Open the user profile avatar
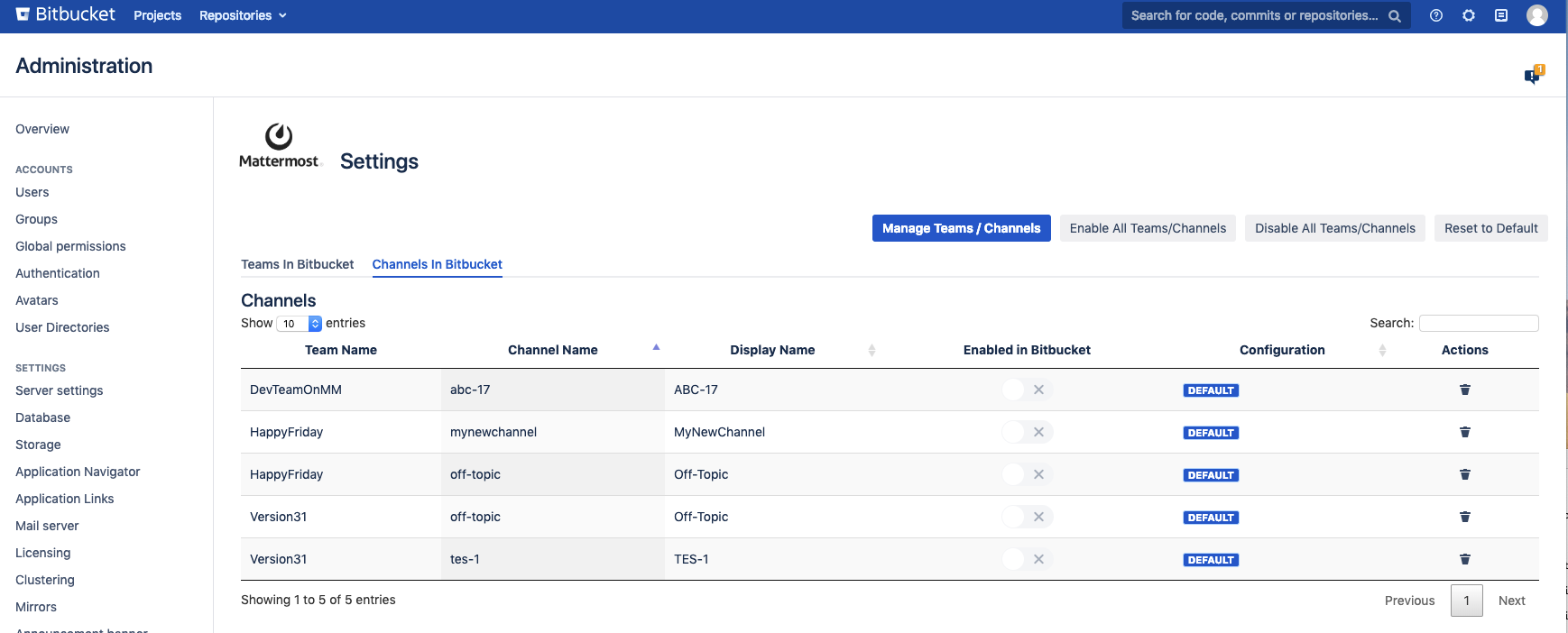Image resolution: width=1568 pixels, height=633 pixels. pos(1537,15)
